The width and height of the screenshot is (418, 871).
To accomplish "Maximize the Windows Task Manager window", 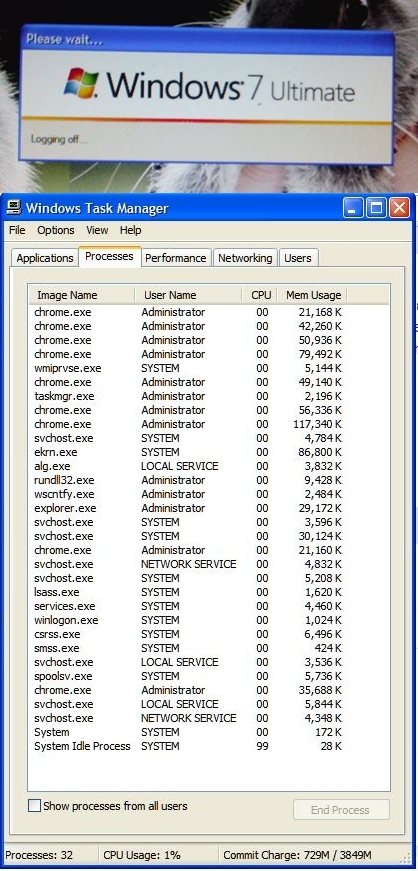I will click(x=376, y=208).
